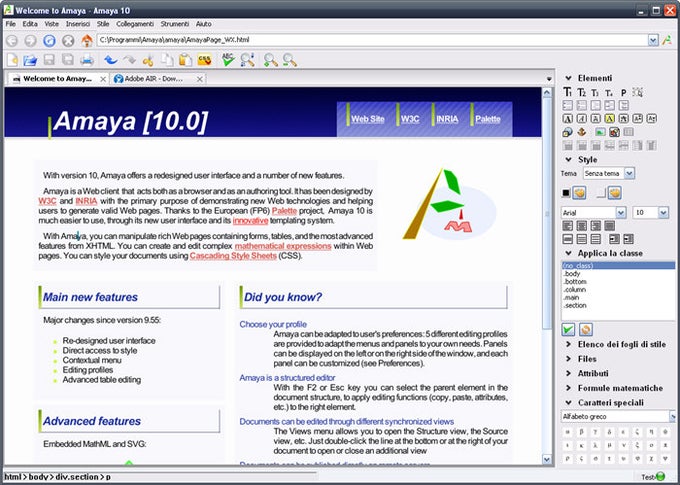The height and width of the screenshot is (485, 680).
Task: Insert Greek letter beta
Action: tap(581, 432)
